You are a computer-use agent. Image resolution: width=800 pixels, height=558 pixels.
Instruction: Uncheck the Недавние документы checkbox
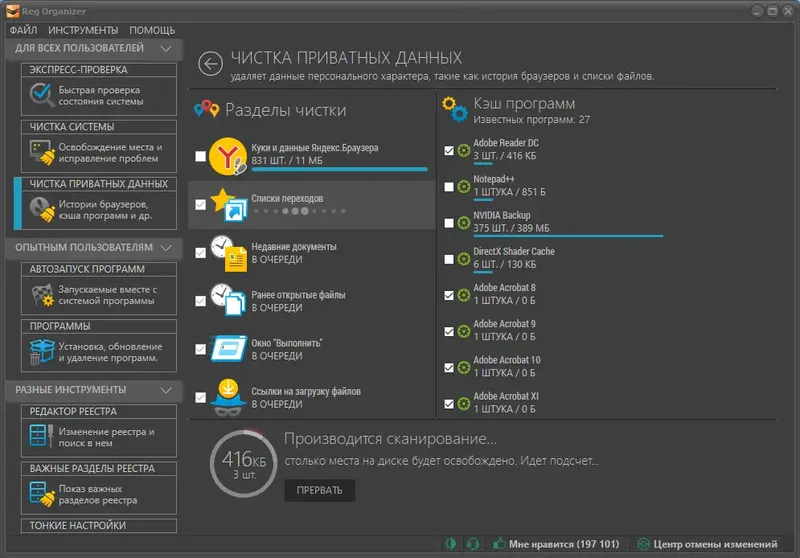(x=201, y=253)
